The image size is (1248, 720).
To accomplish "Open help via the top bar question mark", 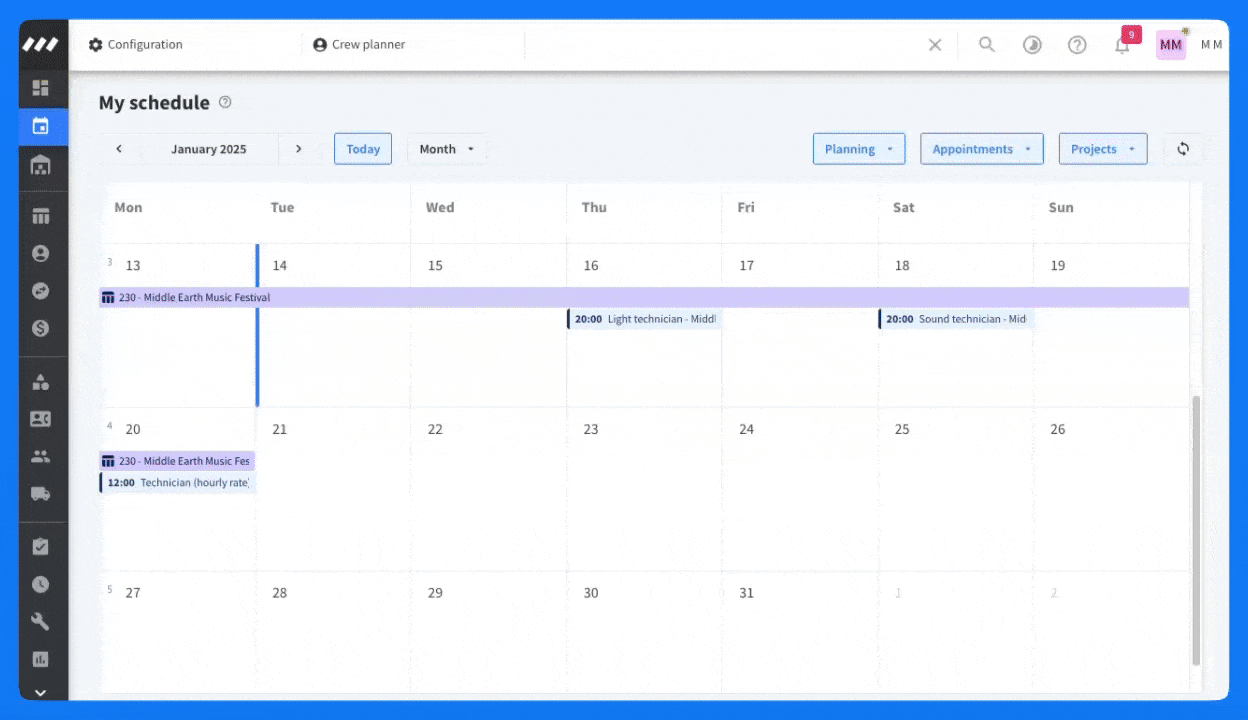I will 1077,45.
